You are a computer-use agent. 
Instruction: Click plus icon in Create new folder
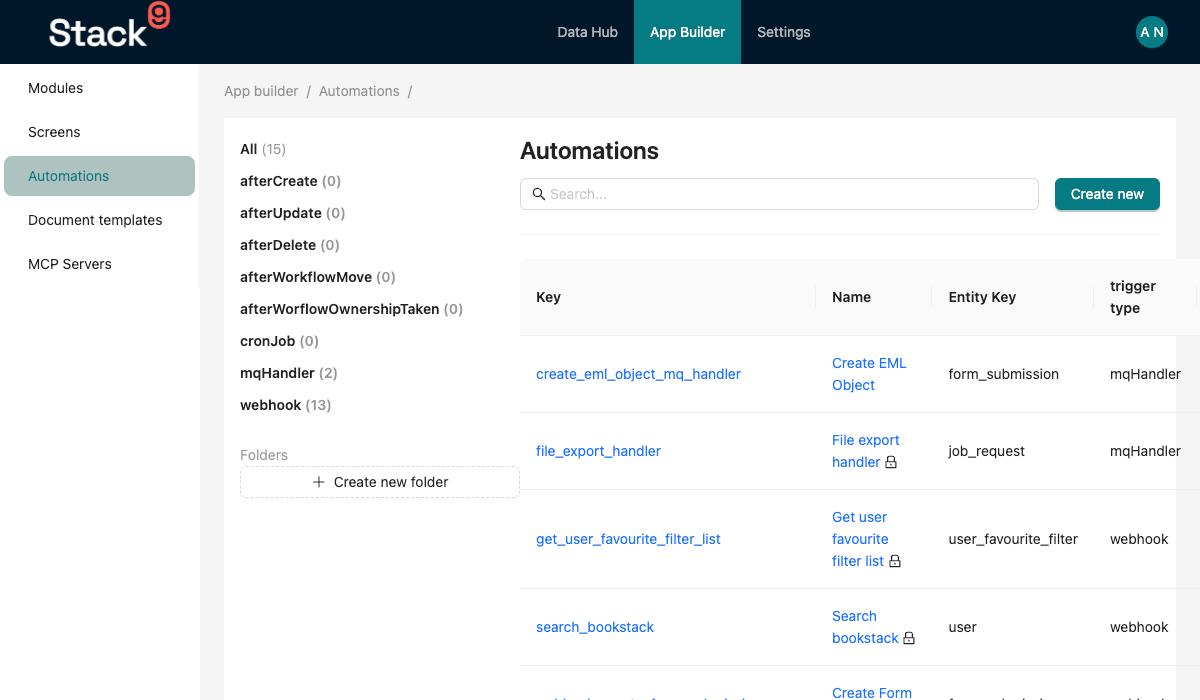point(319,482)
